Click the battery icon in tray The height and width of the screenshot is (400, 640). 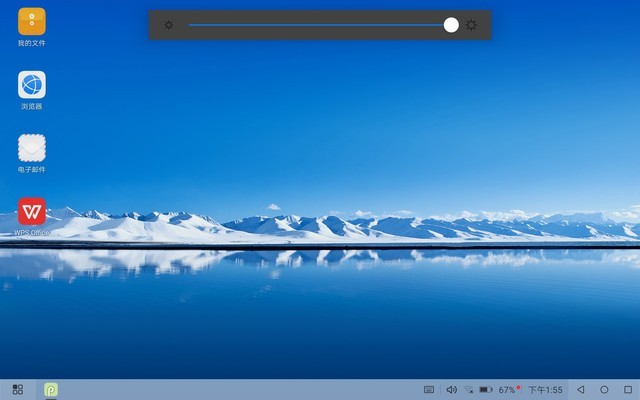tap(485, 389)
